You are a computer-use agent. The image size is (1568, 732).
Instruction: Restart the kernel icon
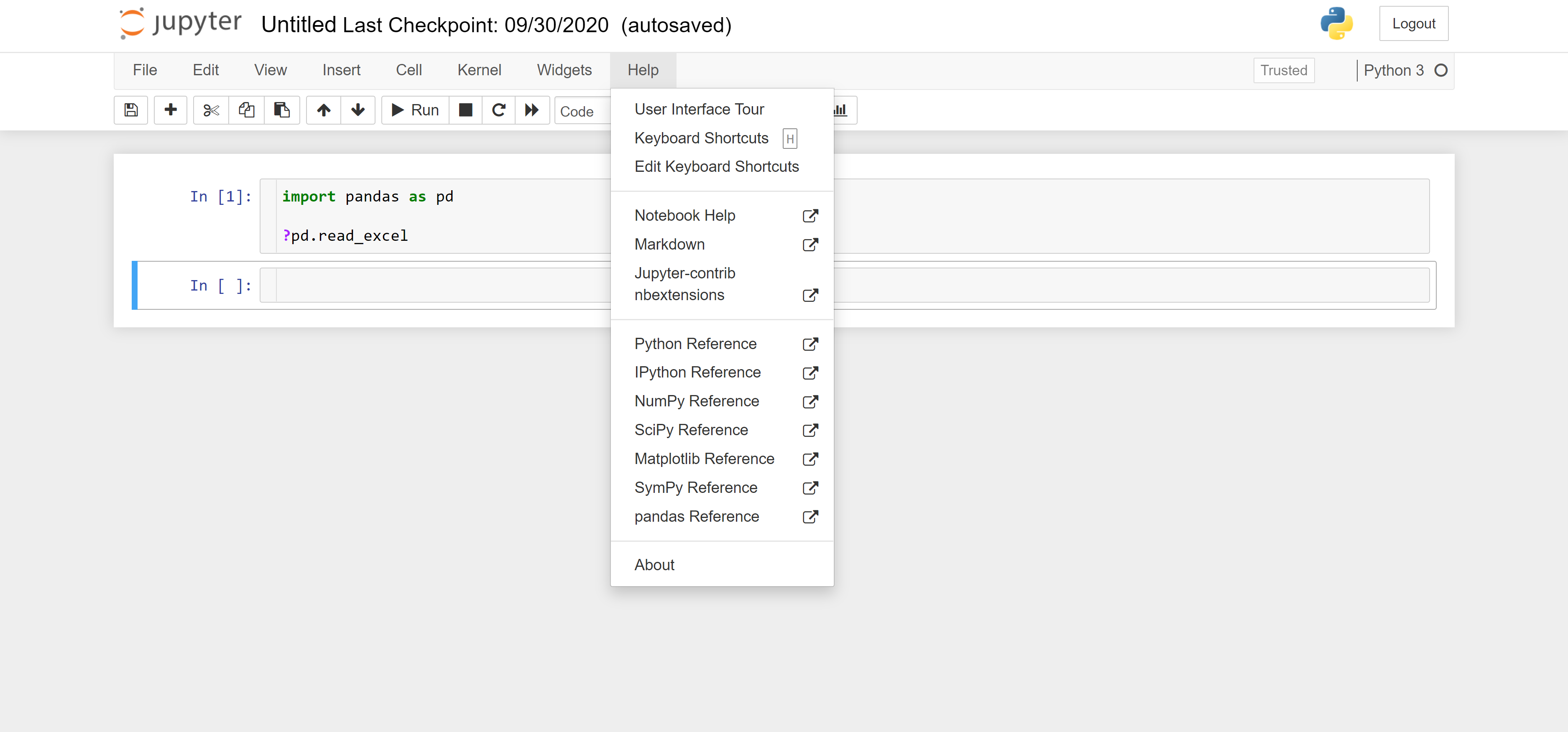(x=498, y=110)
